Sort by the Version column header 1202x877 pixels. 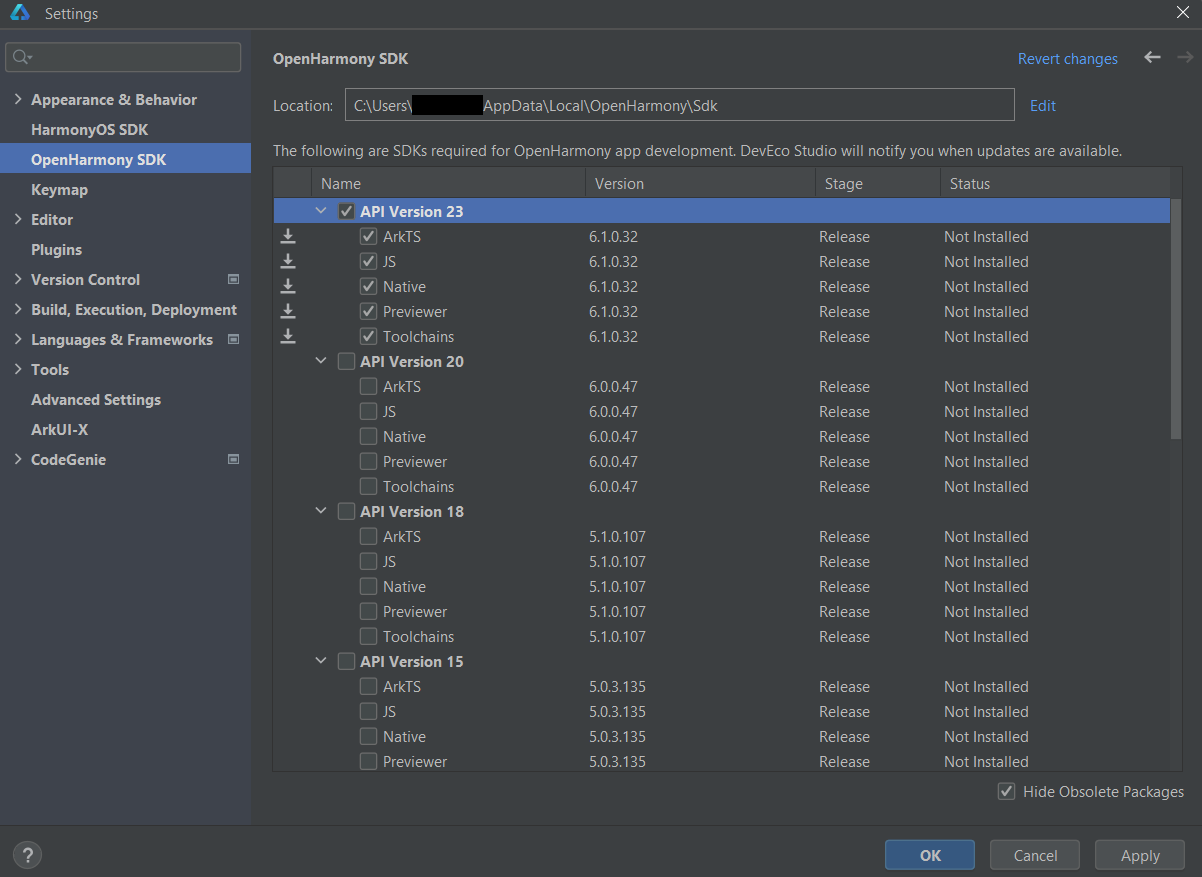[700, 183]
